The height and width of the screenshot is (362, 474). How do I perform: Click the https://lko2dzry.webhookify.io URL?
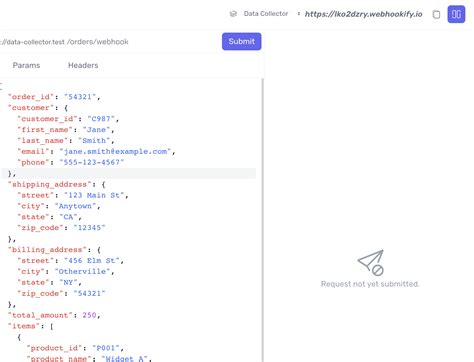pyautogui.click(x=363, y=14)
